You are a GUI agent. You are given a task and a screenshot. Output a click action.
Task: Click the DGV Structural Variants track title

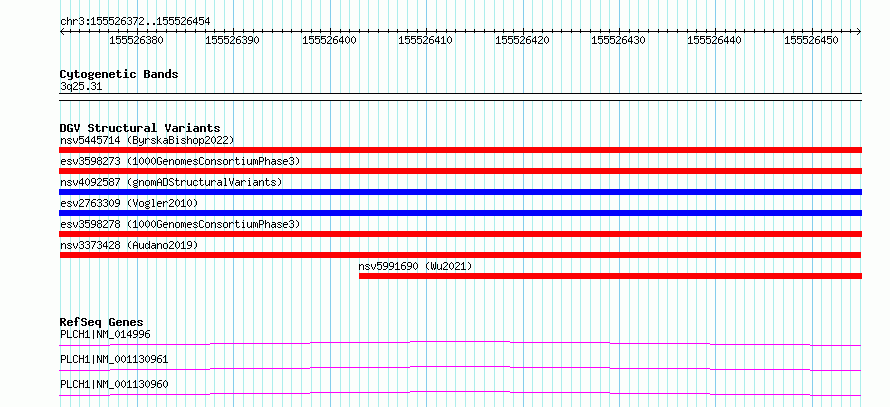point(140,128)
